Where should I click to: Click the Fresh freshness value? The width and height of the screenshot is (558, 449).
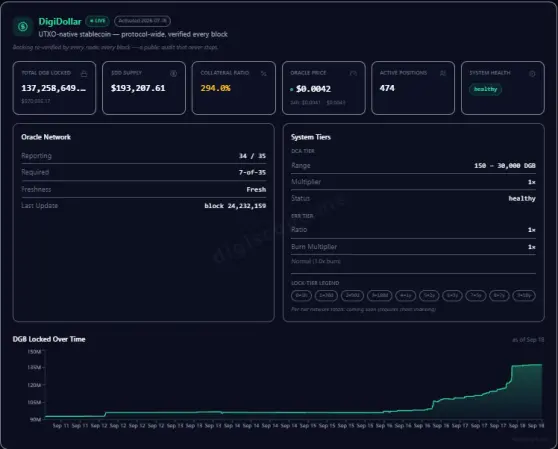[256, 189]
